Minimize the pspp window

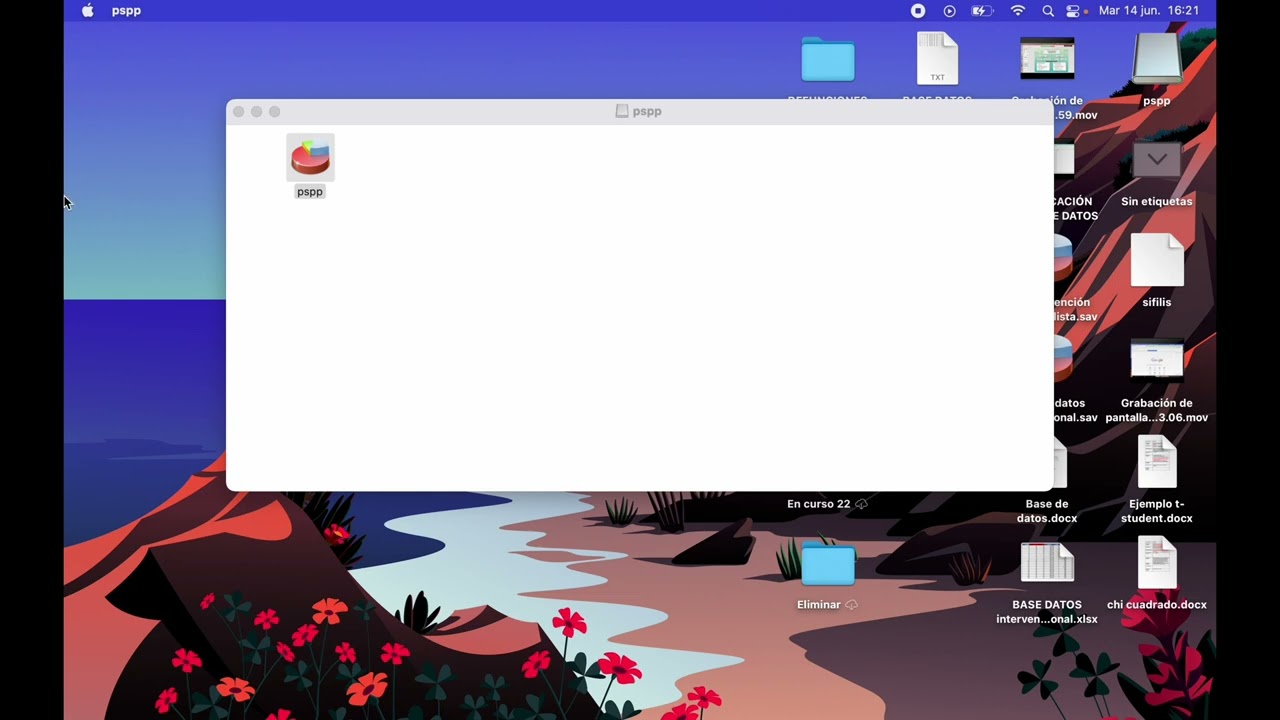(x=257, y=112)
